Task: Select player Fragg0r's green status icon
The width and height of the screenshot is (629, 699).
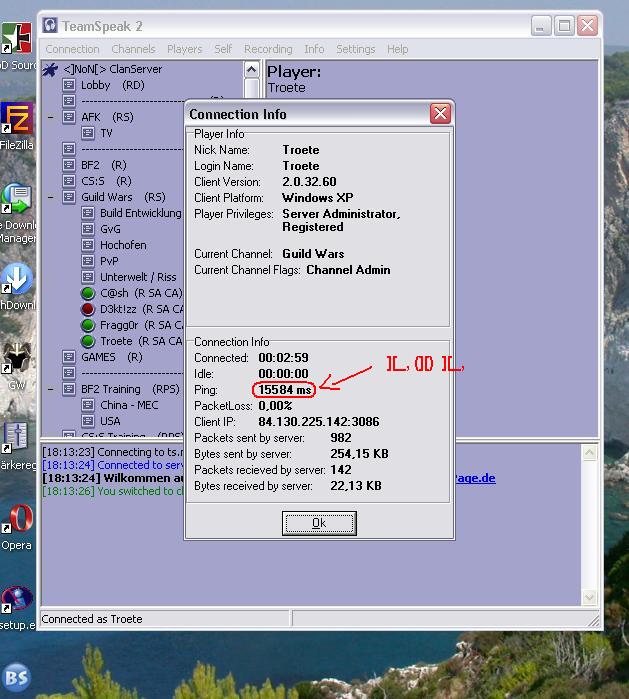Action: [x=88, y=326]
